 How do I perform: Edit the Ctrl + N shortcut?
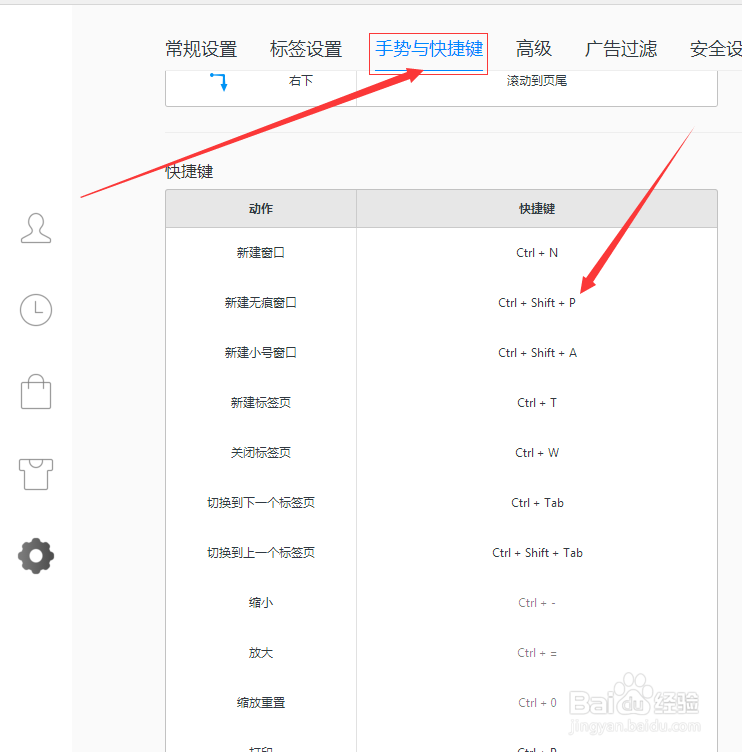point(537,253)
